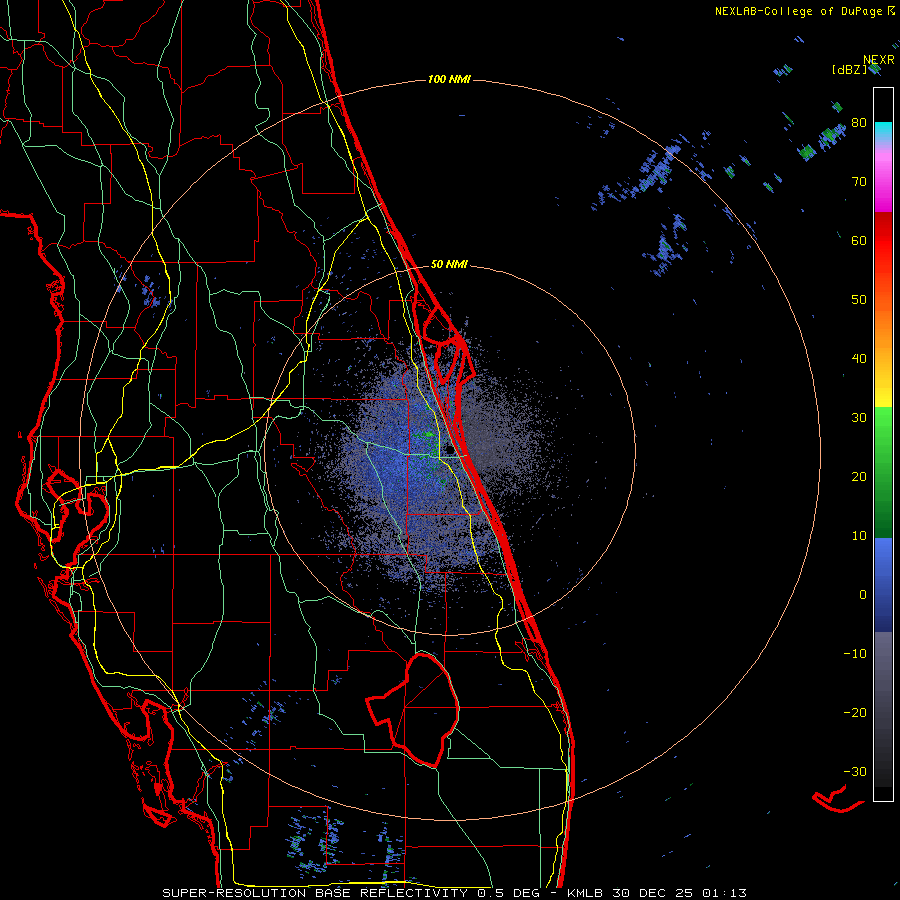Screen dimensions: 900x900
Task: Click the 50 NMI range ring label
Action: click(449, 265)
